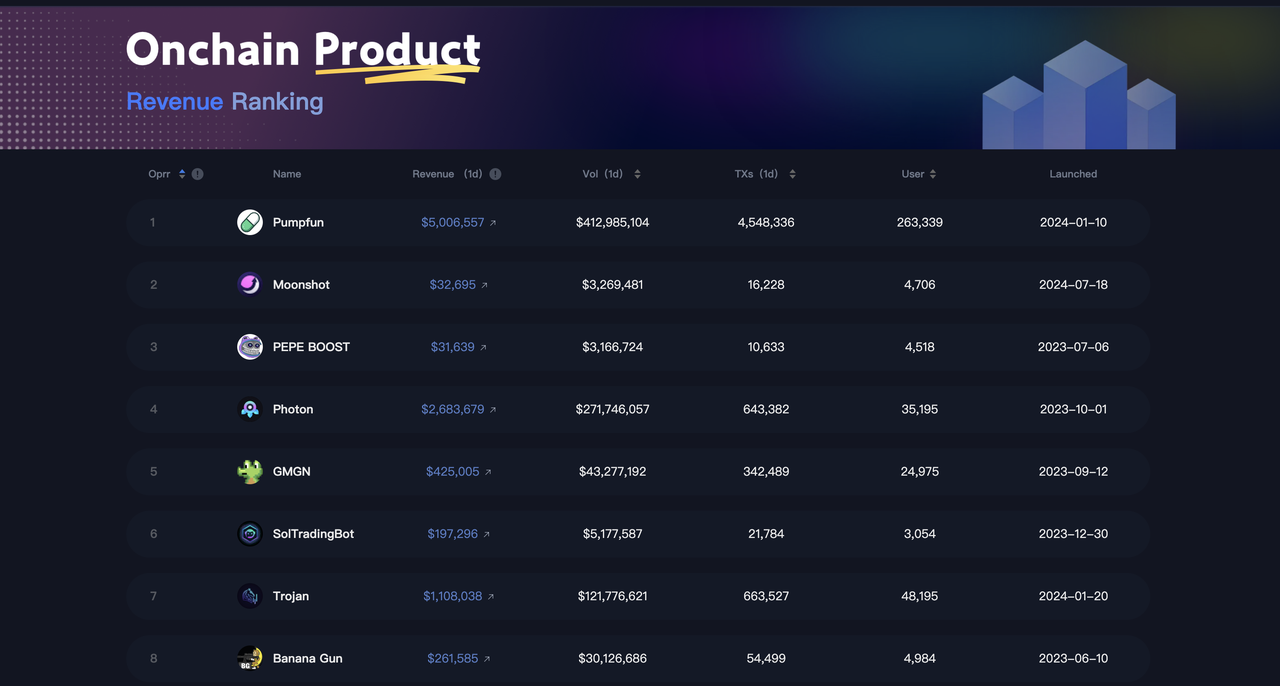1280x686 pixels.
Task: Click the SolTradingBot logo icon
Action: click(250, 534)
